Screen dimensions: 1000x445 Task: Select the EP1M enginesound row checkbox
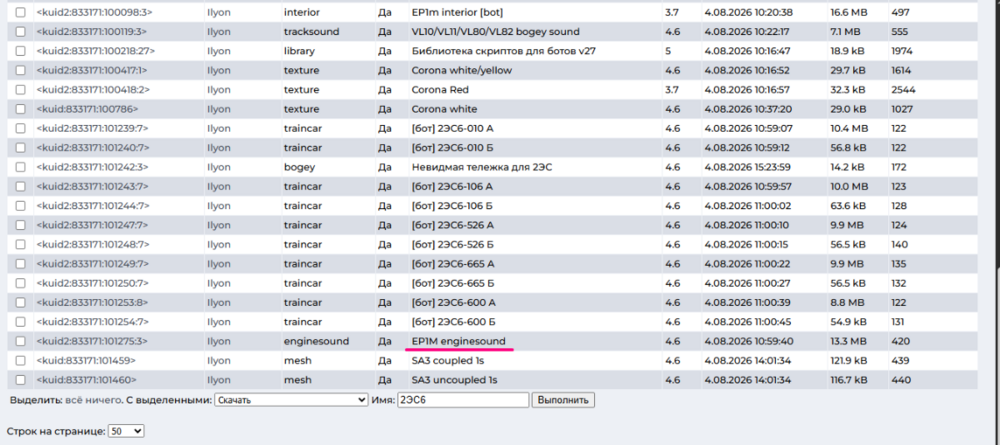pos(20,341)
